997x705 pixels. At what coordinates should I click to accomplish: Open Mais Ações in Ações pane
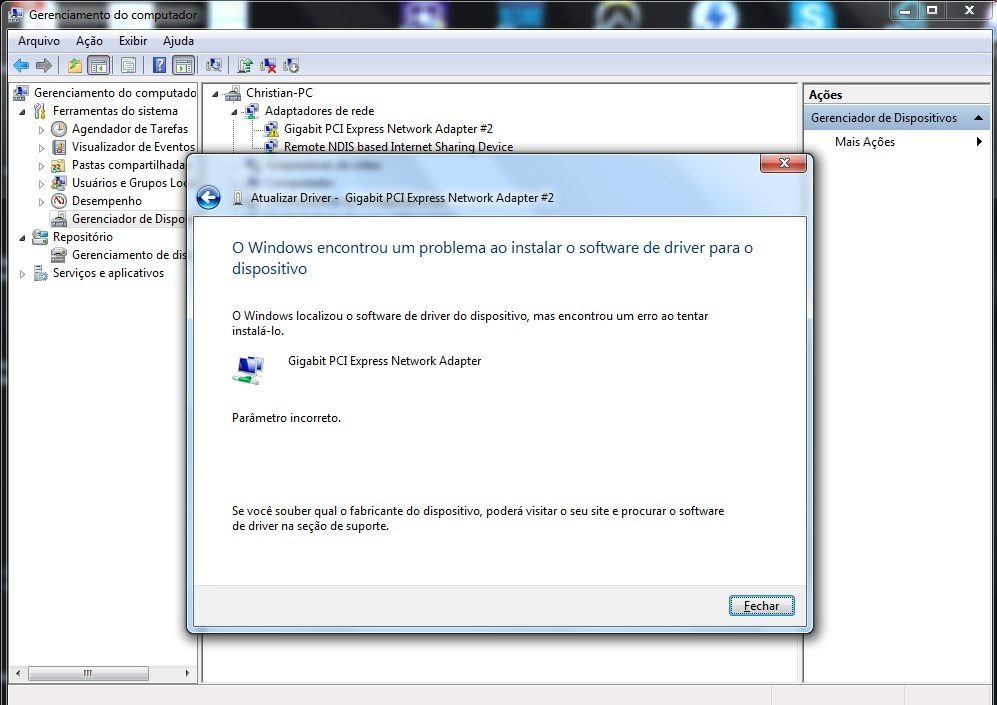865,142
